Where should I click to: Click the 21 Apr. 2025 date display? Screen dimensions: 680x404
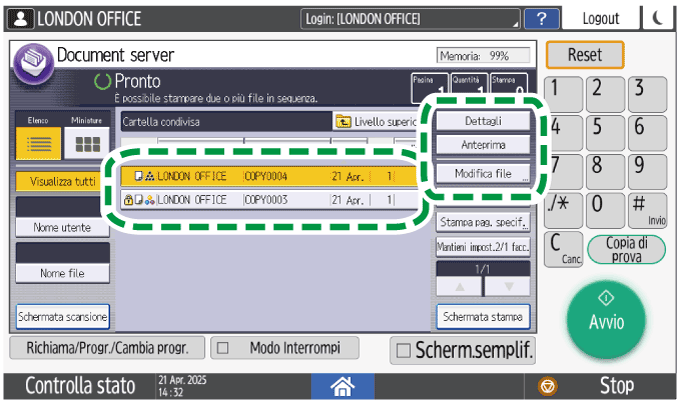(x=182, y=380)
